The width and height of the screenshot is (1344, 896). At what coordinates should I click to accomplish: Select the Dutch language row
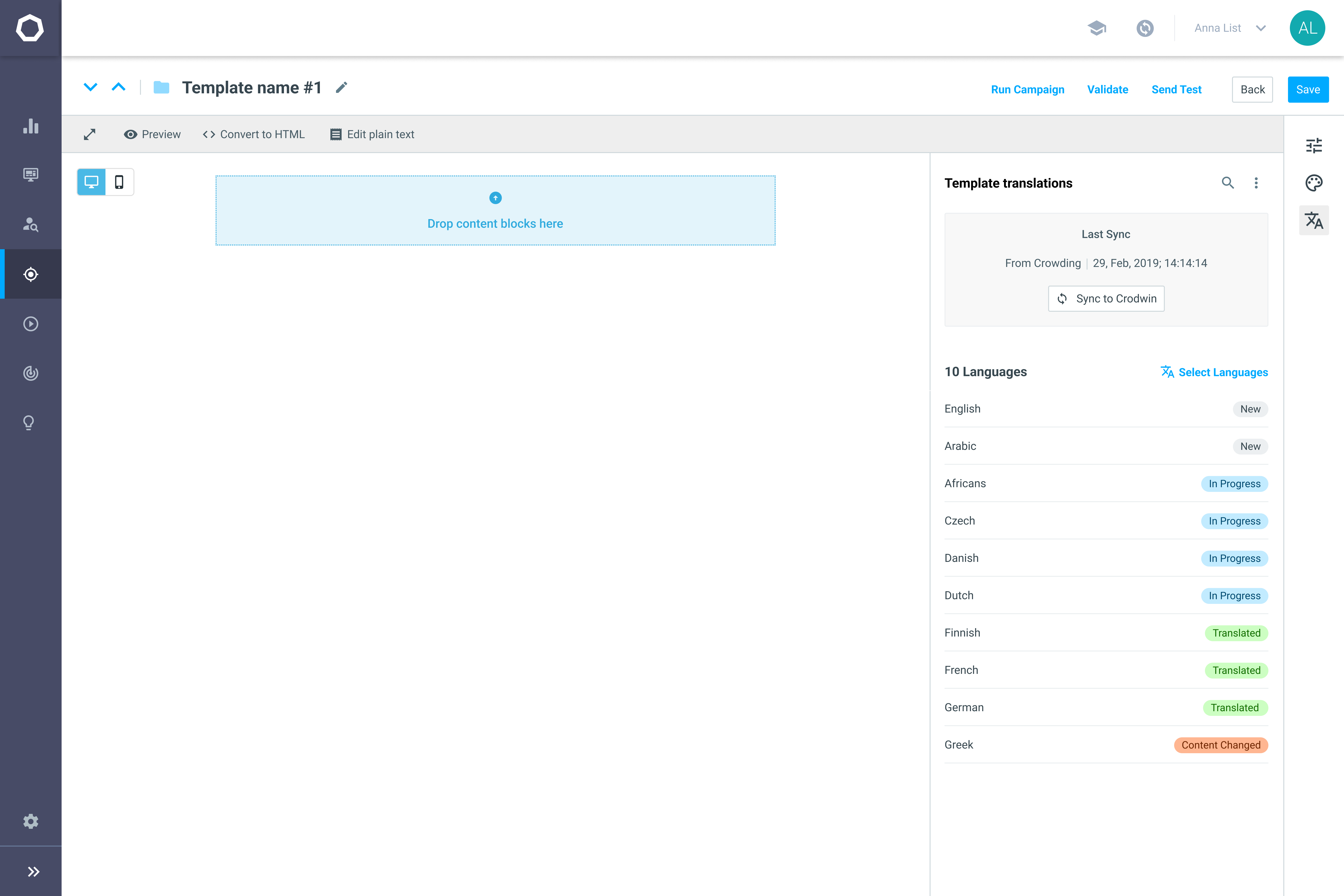1106,596
